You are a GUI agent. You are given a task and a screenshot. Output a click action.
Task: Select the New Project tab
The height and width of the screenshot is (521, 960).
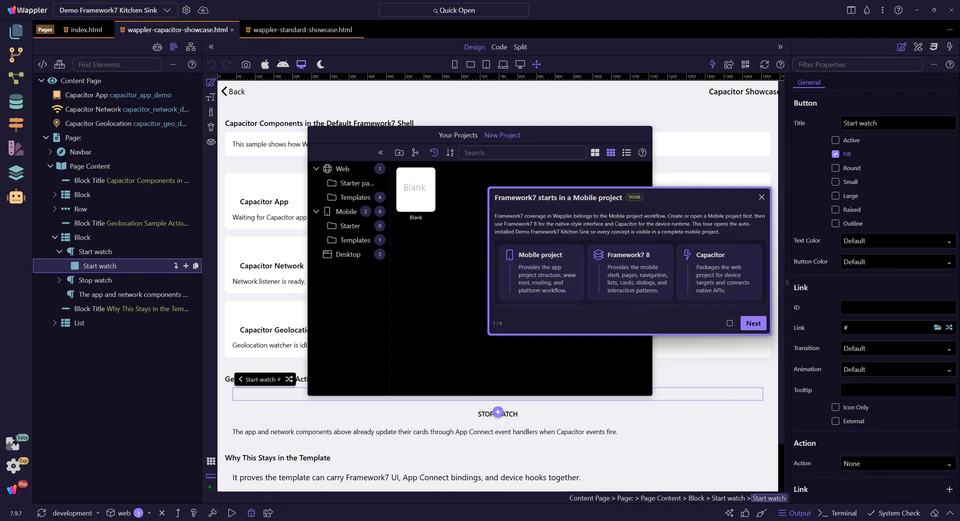(502, 135)
